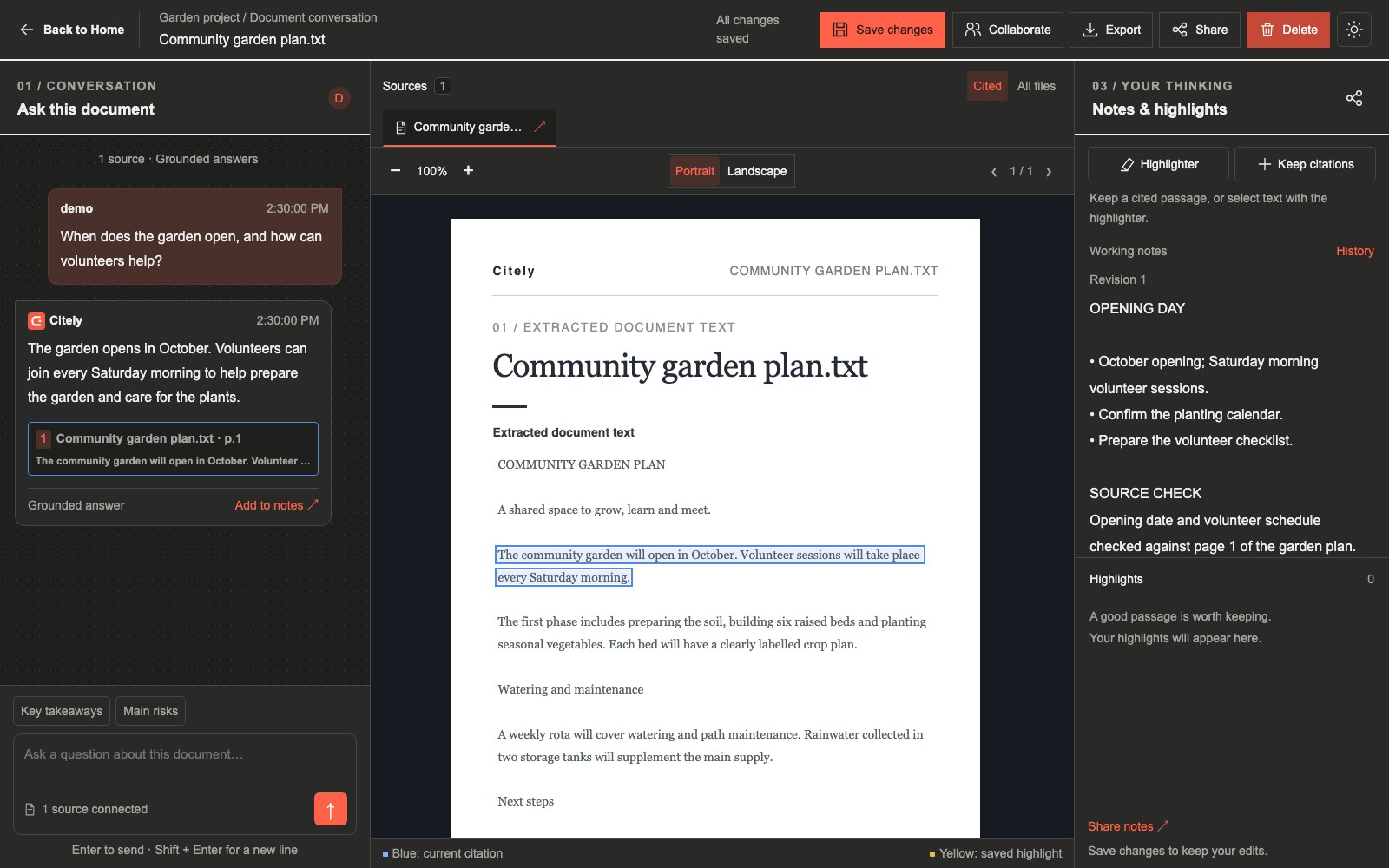Click Save changes button
Viewport: 1389px width, 868px height.
pos(883,30)
